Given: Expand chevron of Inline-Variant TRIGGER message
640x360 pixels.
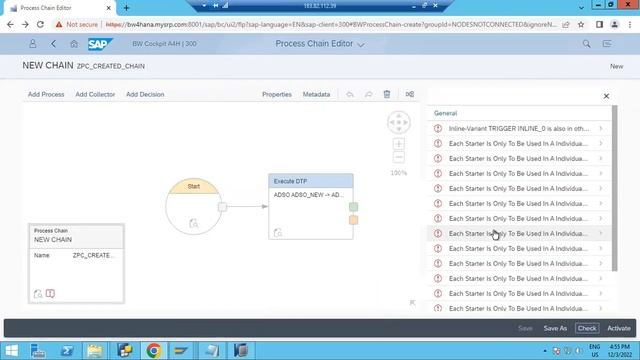Looking at the screenshot, I should pyautogui.click(x=601, y=129).
